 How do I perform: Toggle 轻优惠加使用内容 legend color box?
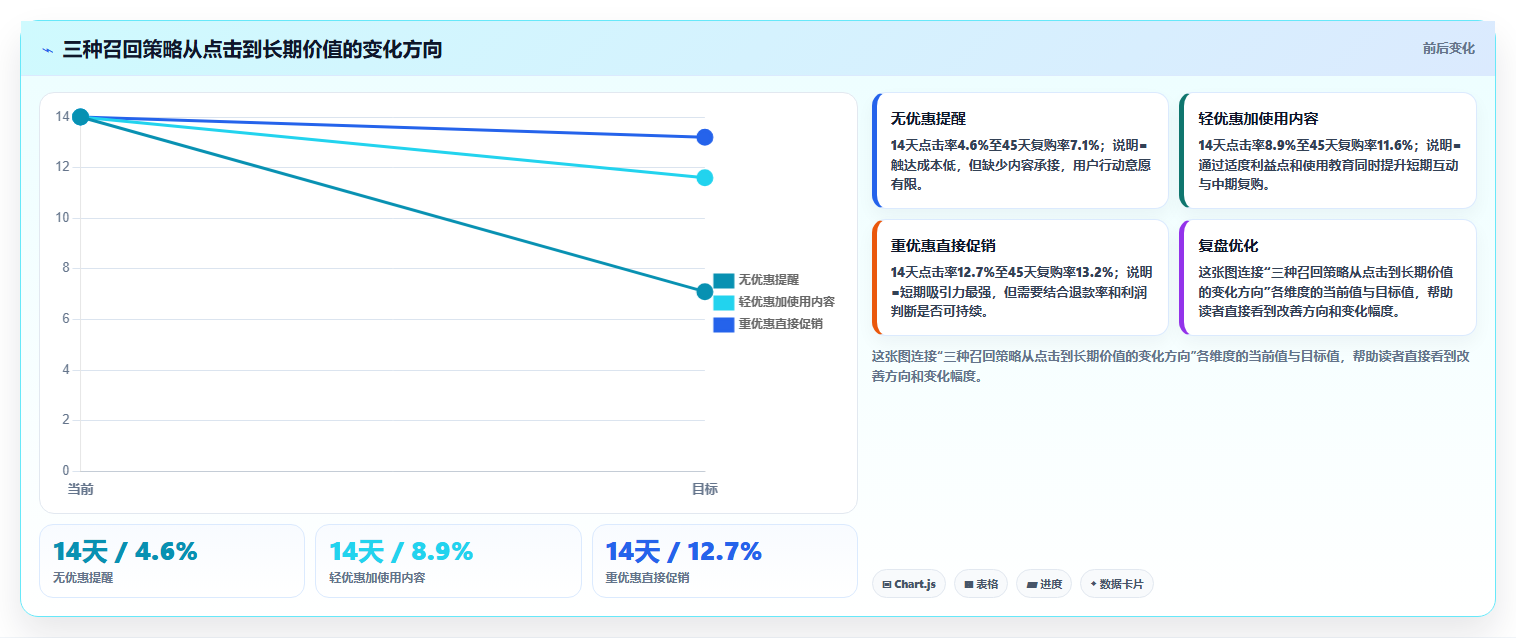(724, 302)
